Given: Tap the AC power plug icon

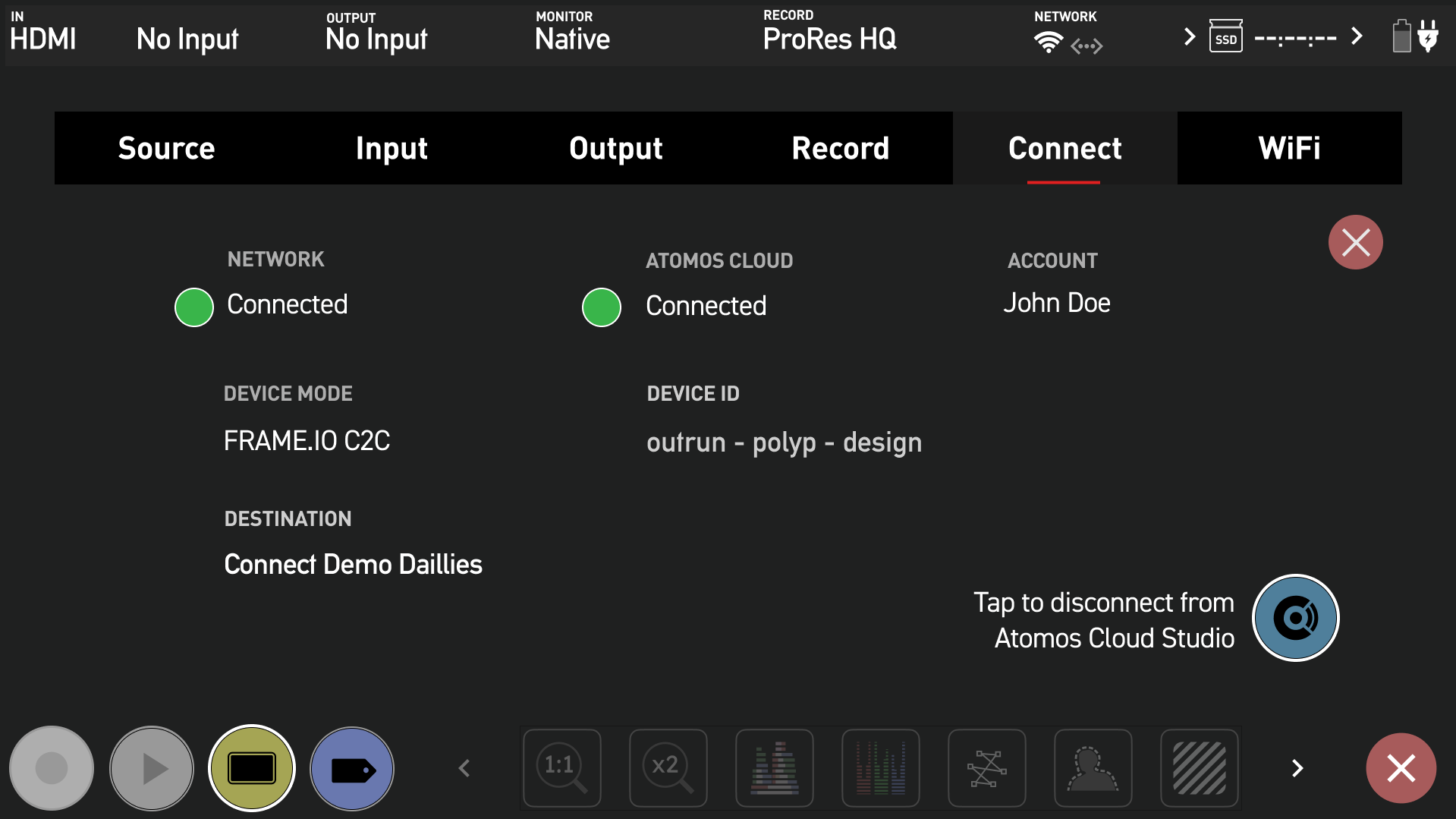Looking at the screenshot, I should 1428,36.
